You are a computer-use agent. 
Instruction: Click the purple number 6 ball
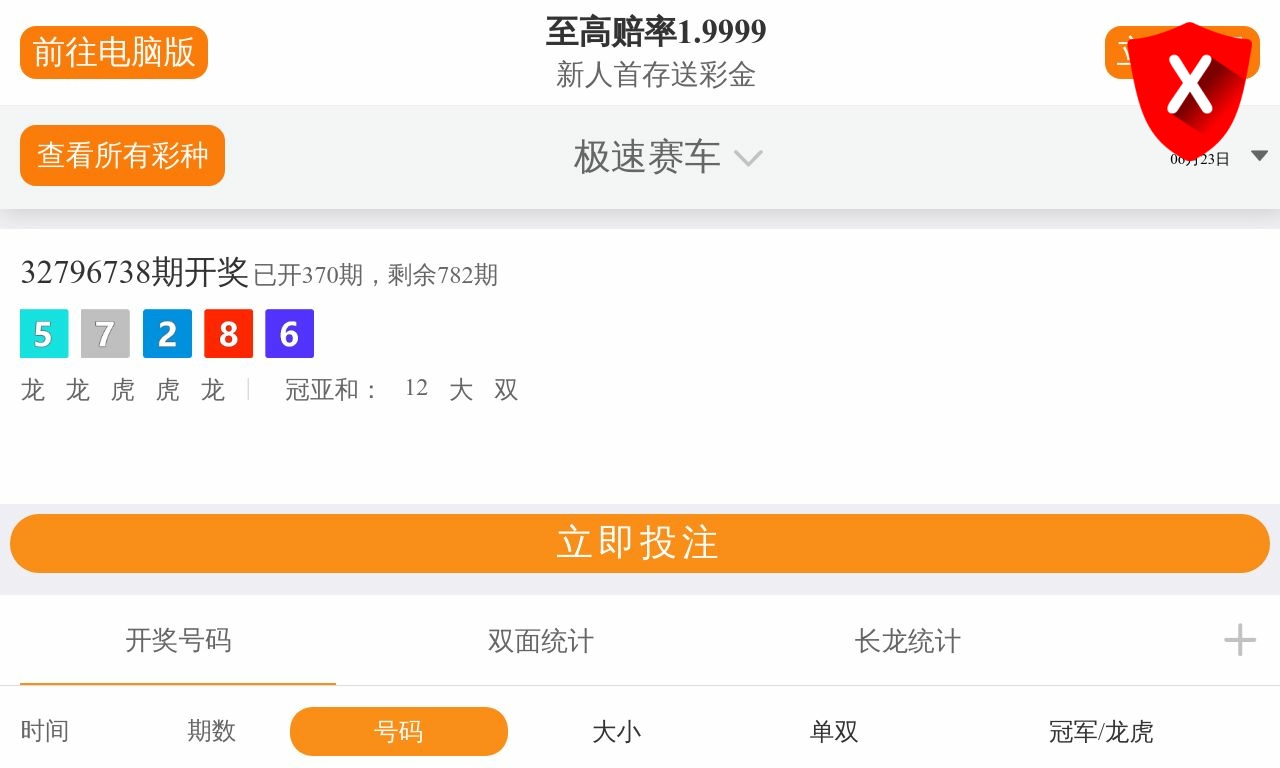pos(289,334)
